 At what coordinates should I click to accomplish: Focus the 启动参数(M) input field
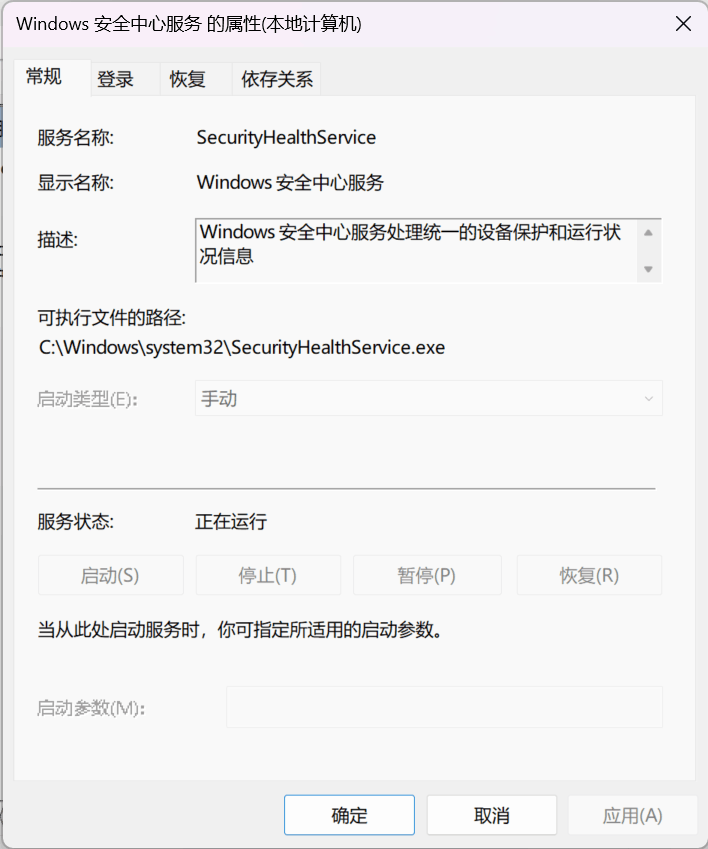444,707
